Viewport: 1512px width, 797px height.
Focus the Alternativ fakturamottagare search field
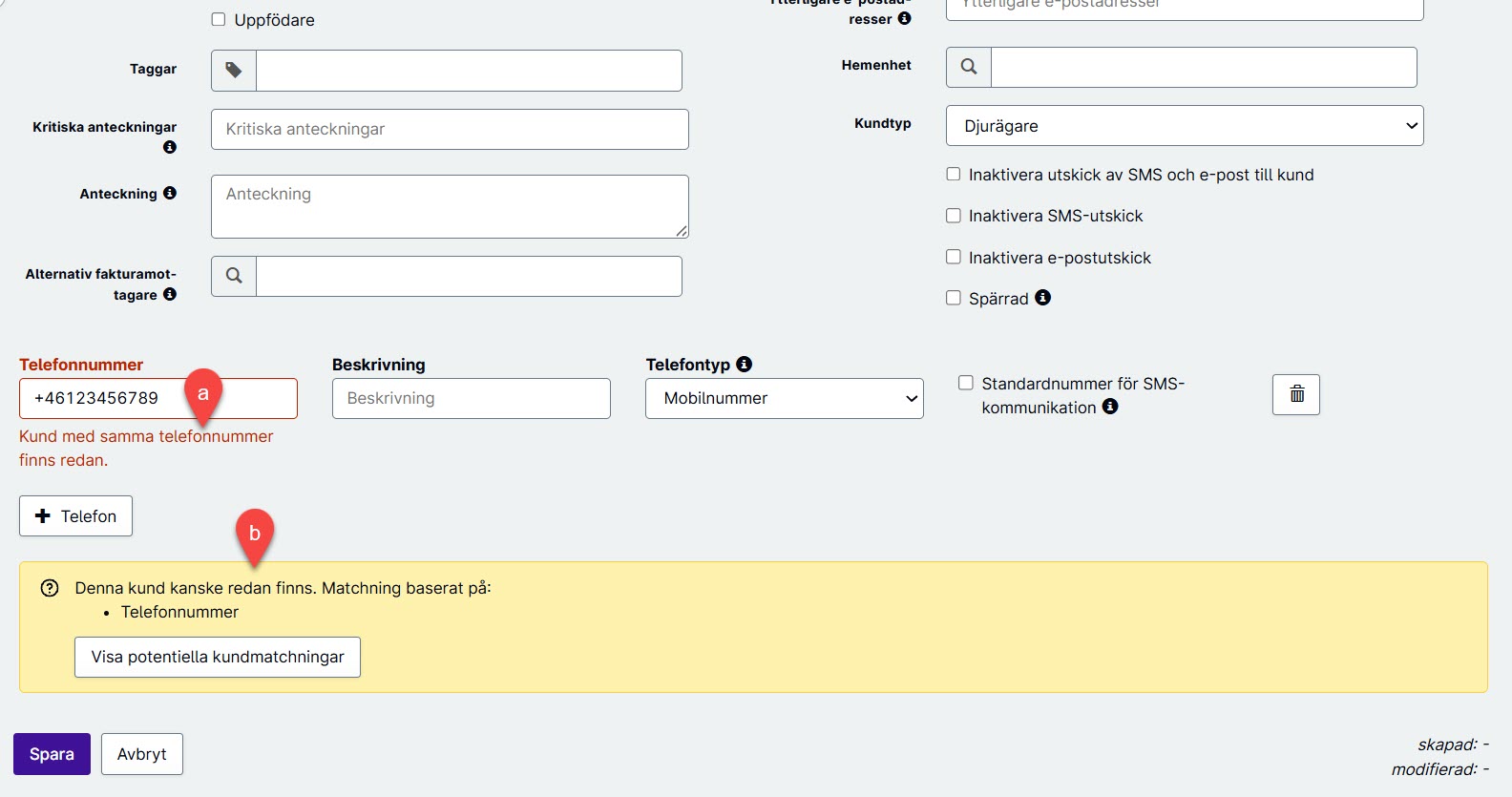point(469,276)
